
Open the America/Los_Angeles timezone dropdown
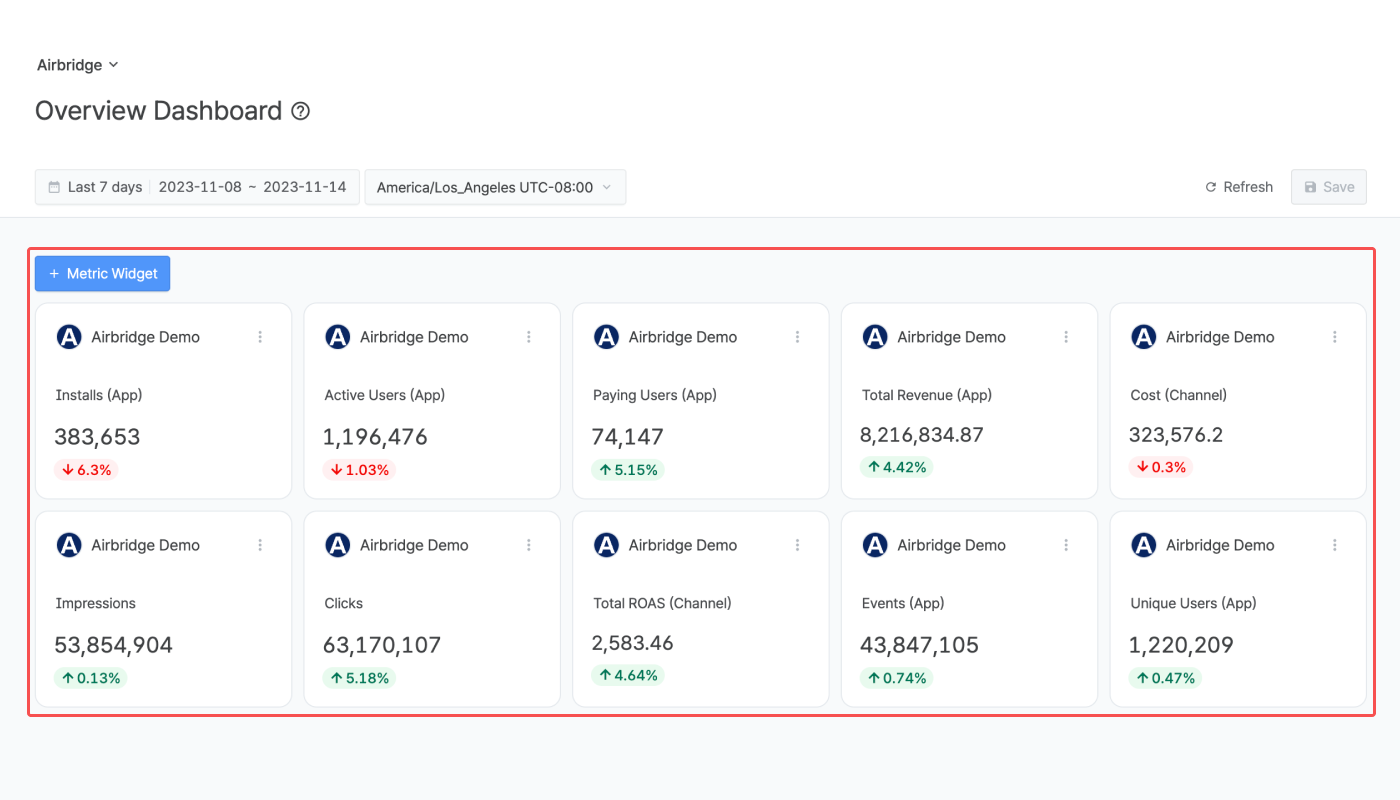coord(495,187)
